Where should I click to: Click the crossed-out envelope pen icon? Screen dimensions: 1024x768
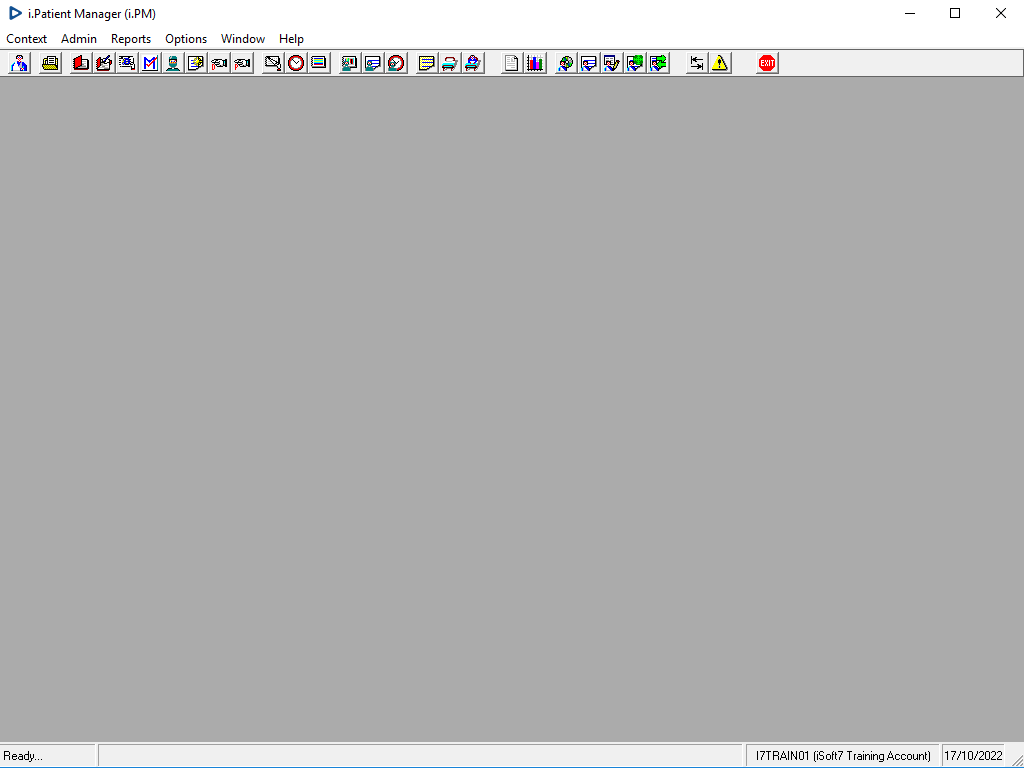coord(273,63)
